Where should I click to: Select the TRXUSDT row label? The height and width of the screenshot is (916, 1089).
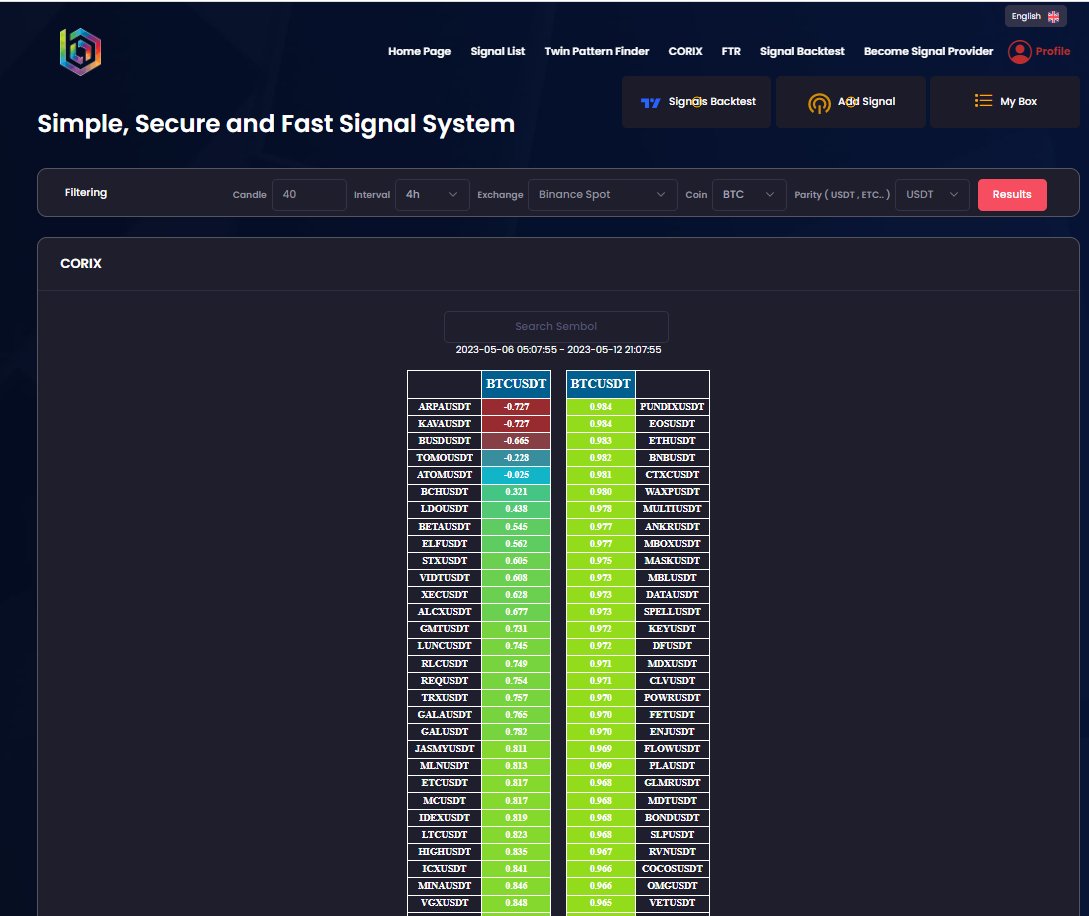click(444, 697)
